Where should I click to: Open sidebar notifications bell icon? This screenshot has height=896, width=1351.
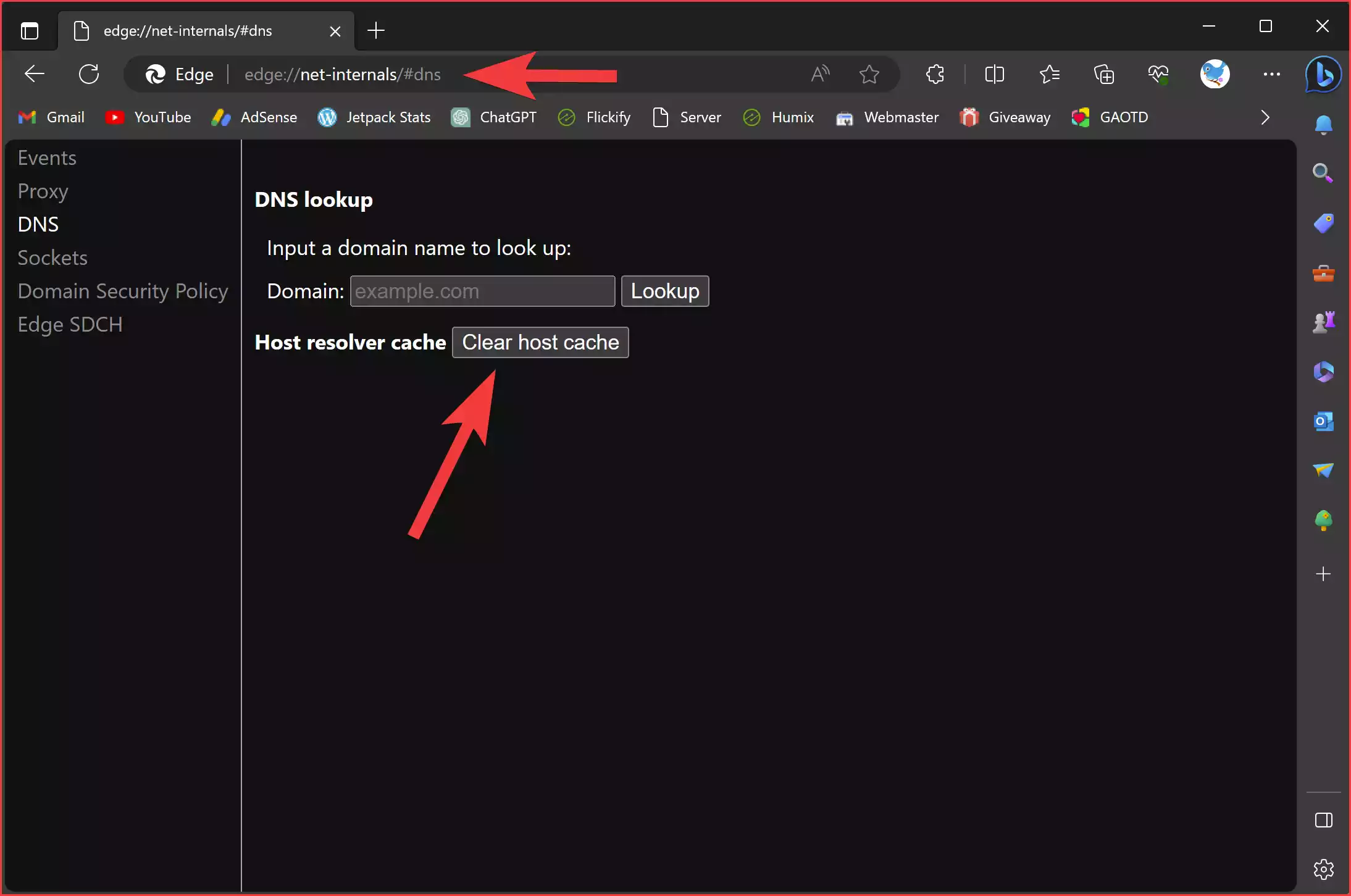[x=1323, y=125]
